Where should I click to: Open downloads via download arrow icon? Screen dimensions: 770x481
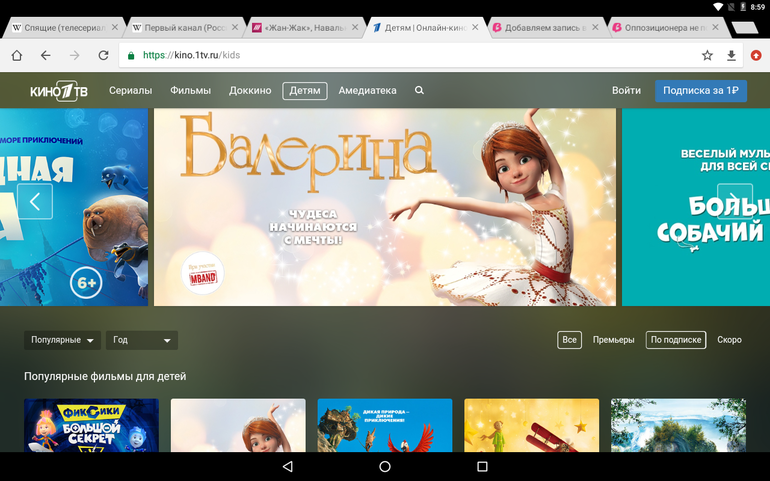(x=731, y=55)
